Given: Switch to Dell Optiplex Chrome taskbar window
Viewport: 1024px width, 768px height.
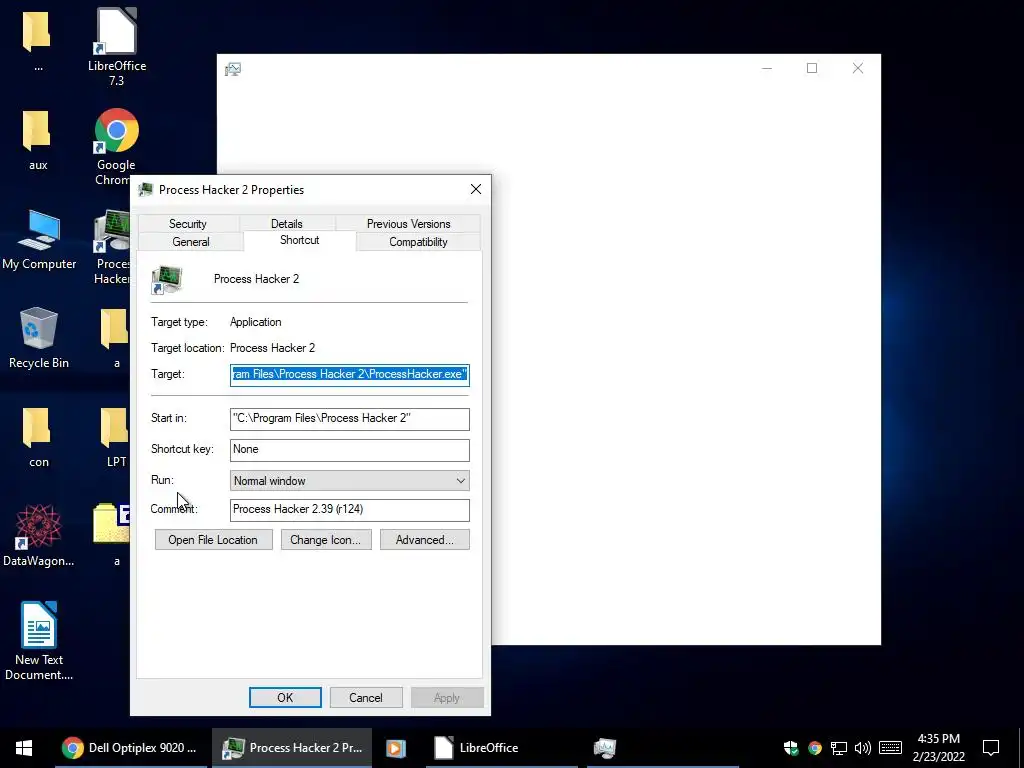Looking at the screenshot, I should [x=130, y=748].
